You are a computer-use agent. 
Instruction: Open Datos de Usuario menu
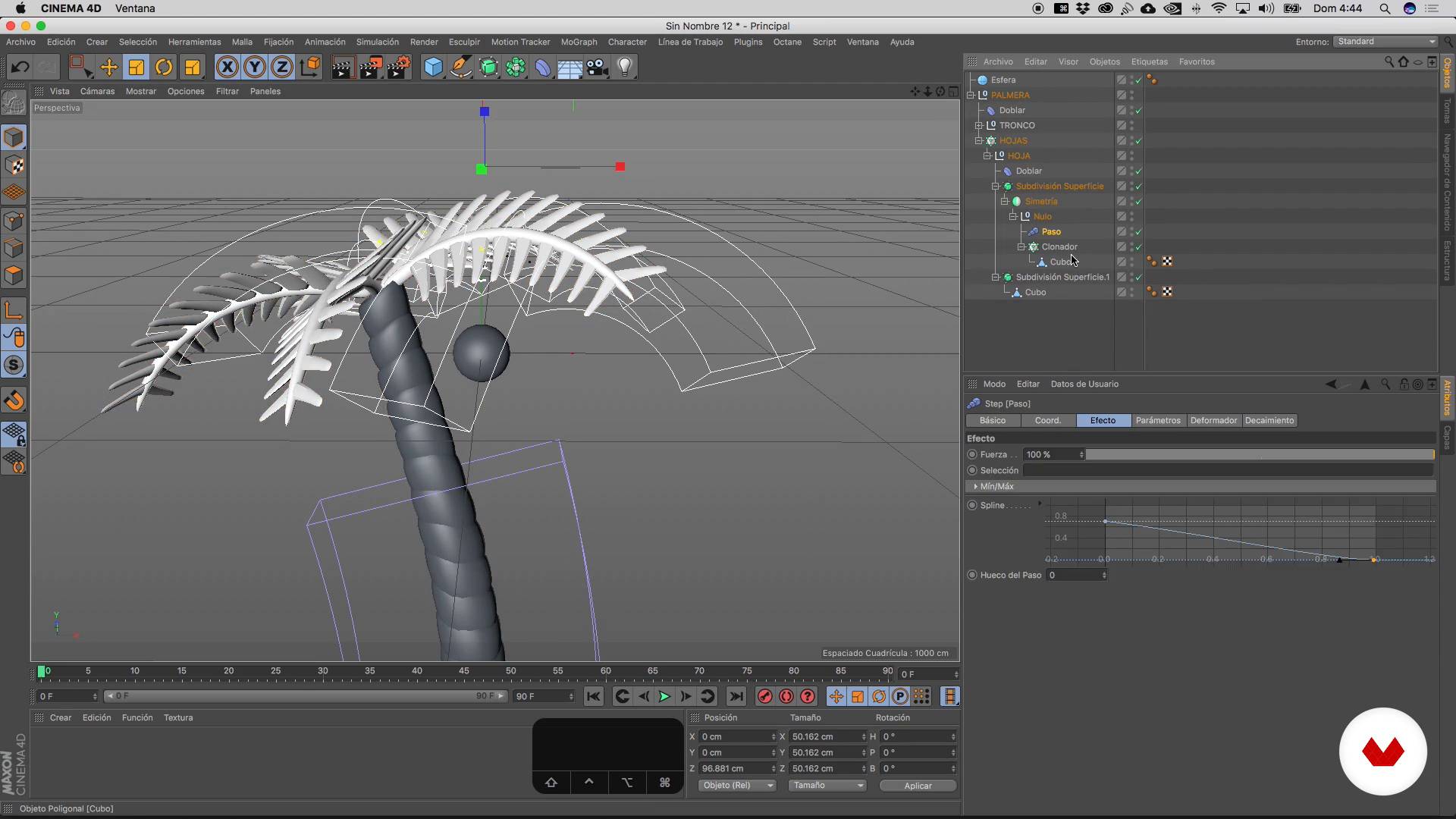coord(1084,384)
